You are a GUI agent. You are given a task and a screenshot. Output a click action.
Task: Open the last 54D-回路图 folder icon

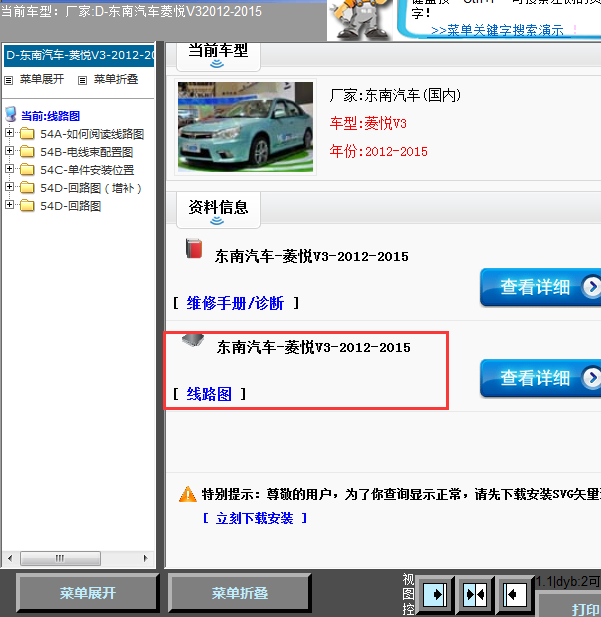point(27,205)
